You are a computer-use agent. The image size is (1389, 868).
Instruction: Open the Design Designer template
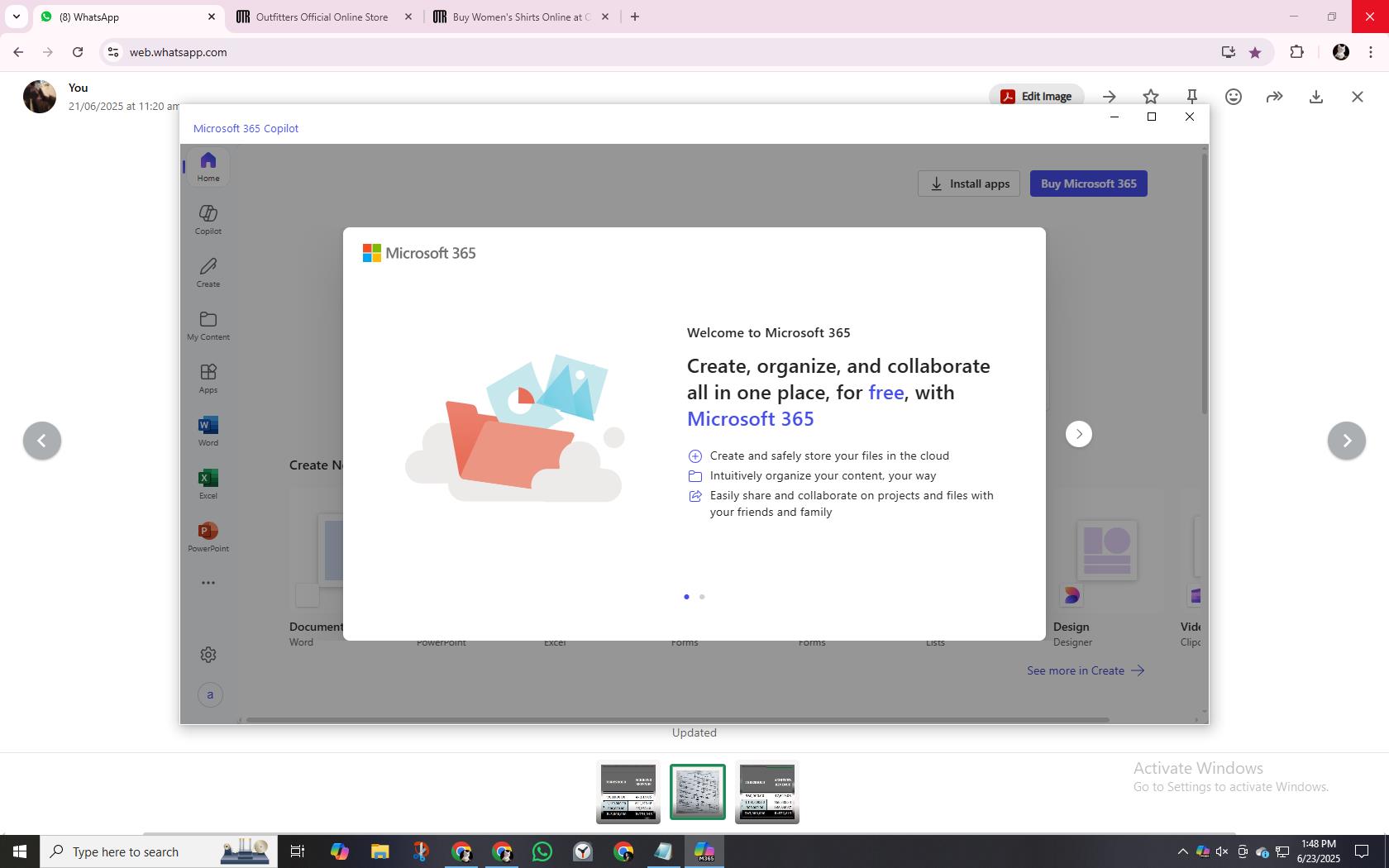click(1106, 570)
